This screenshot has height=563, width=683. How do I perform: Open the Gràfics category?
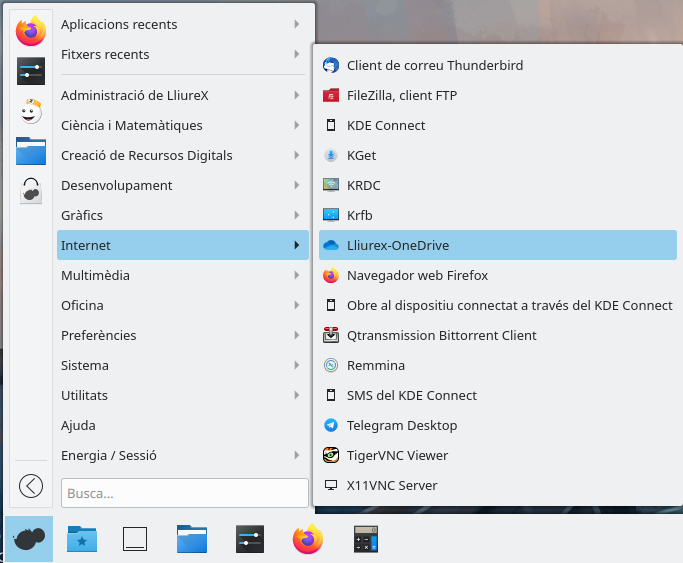(x=182, y=215)
